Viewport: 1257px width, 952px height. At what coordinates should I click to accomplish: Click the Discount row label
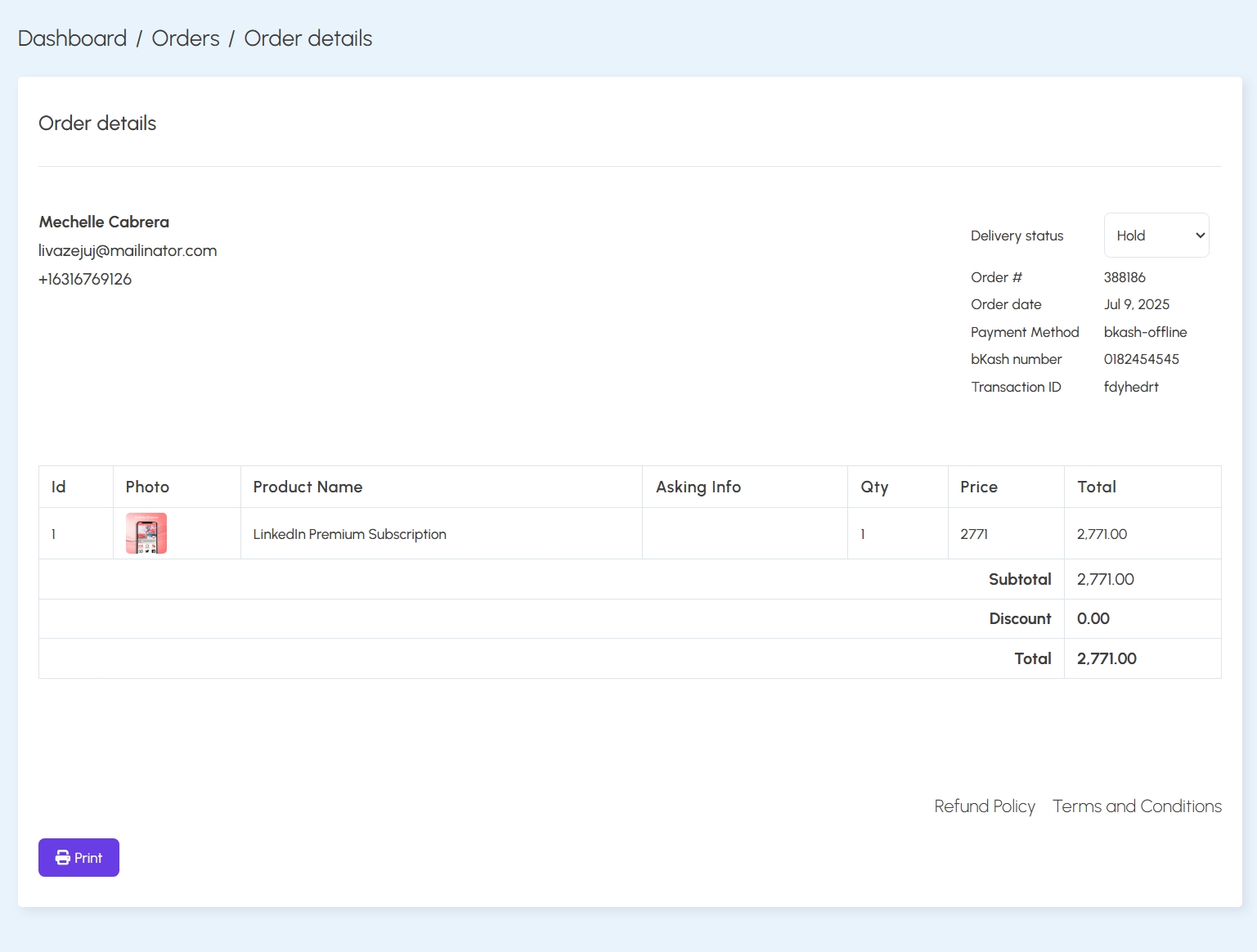click(x=1021, y=618)
